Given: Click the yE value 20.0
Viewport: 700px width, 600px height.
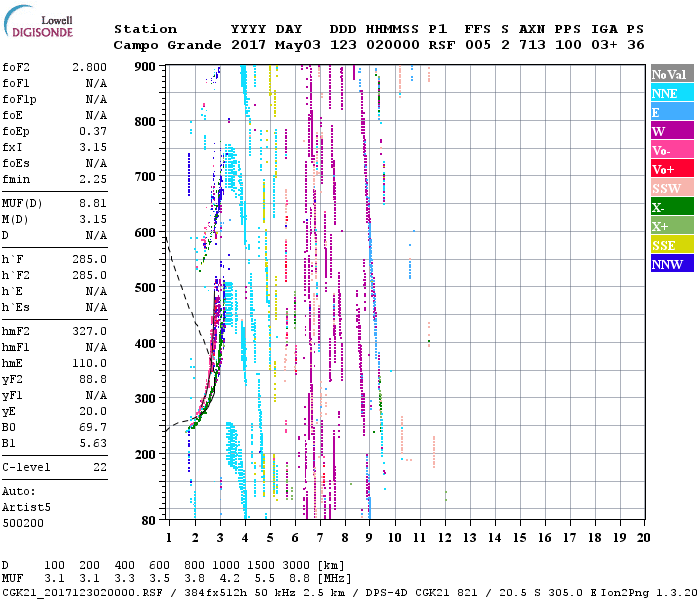Looking at the screenshot, I should 93,412.
